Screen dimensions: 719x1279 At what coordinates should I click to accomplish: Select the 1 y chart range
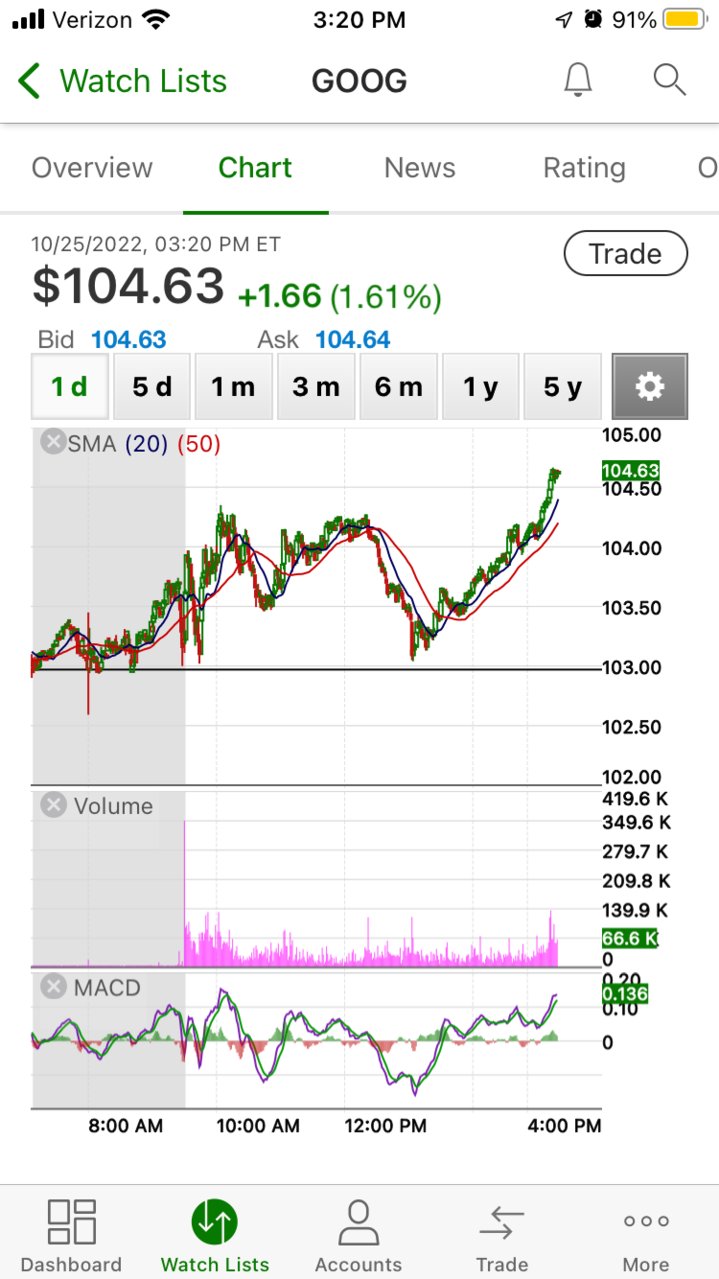click(480, 386)
